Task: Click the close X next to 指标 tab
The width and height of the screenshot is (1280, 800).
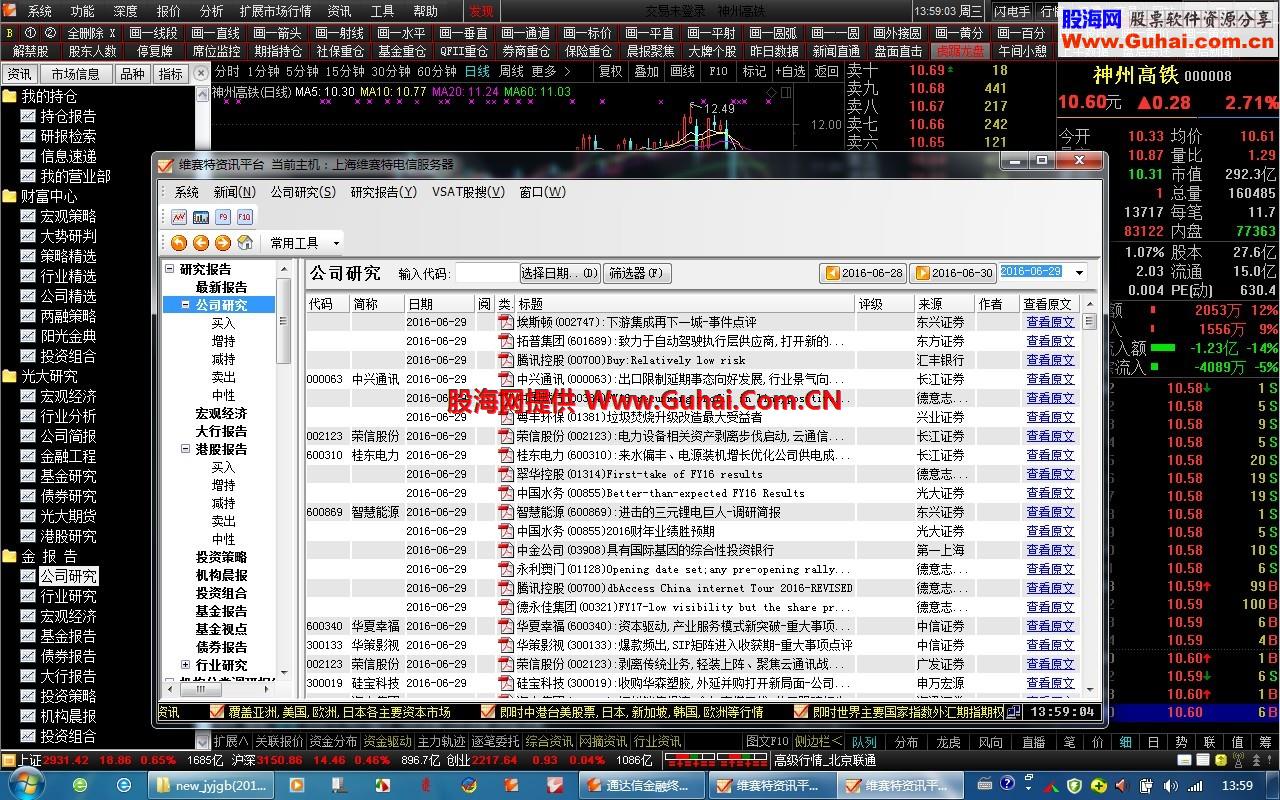Action: 201,73
